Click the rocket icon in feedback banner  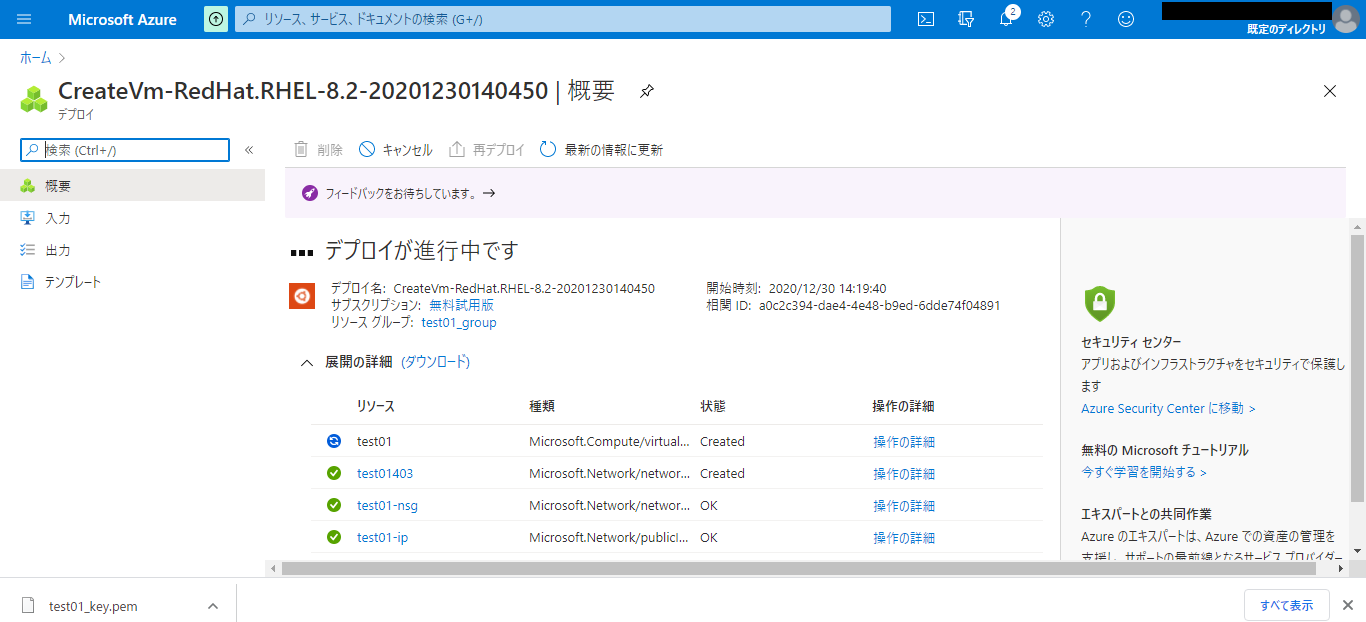pos(310,193)
